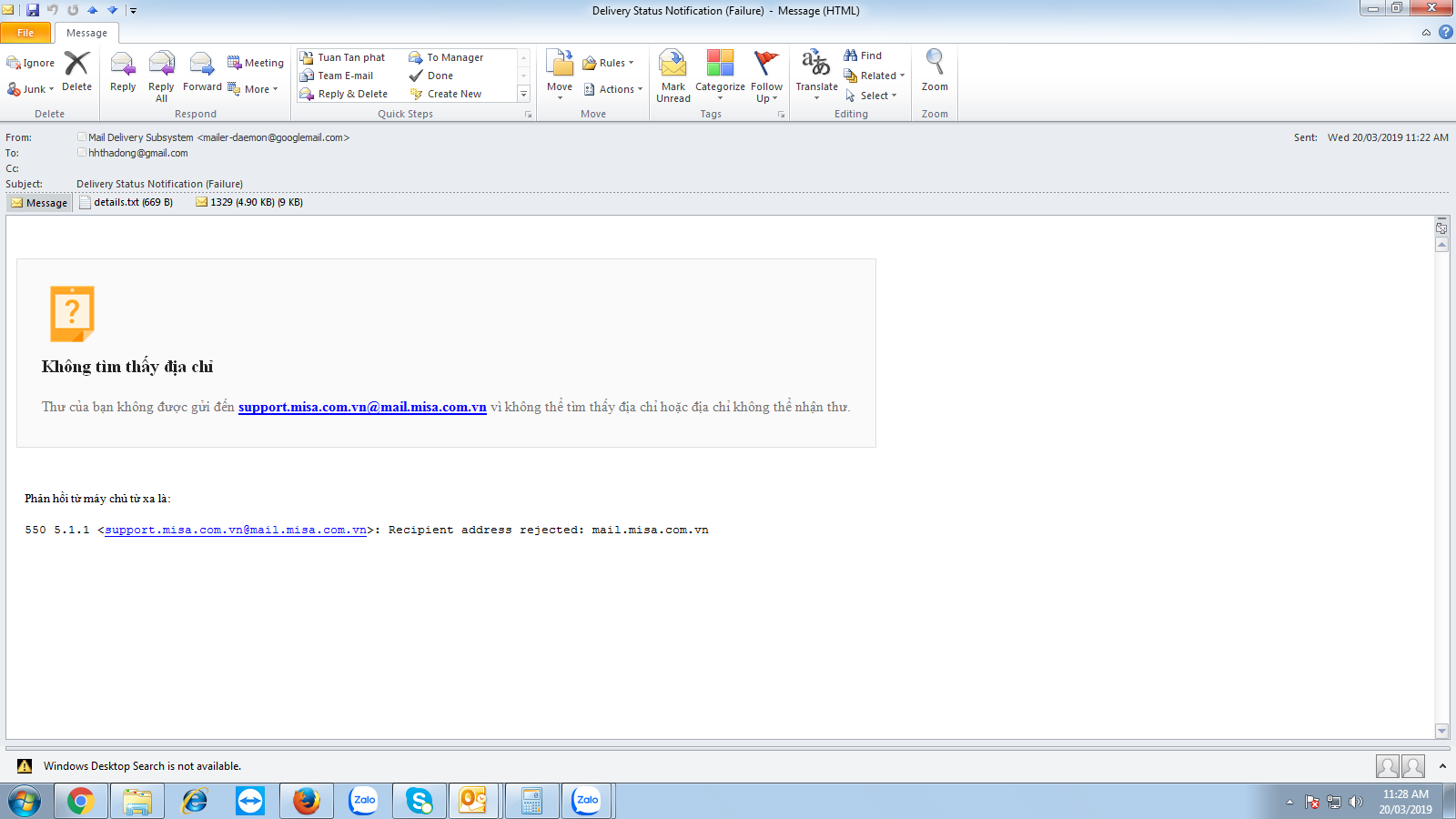Open the File tab
The image size is (1456, 819).
[x=25, y=33]
